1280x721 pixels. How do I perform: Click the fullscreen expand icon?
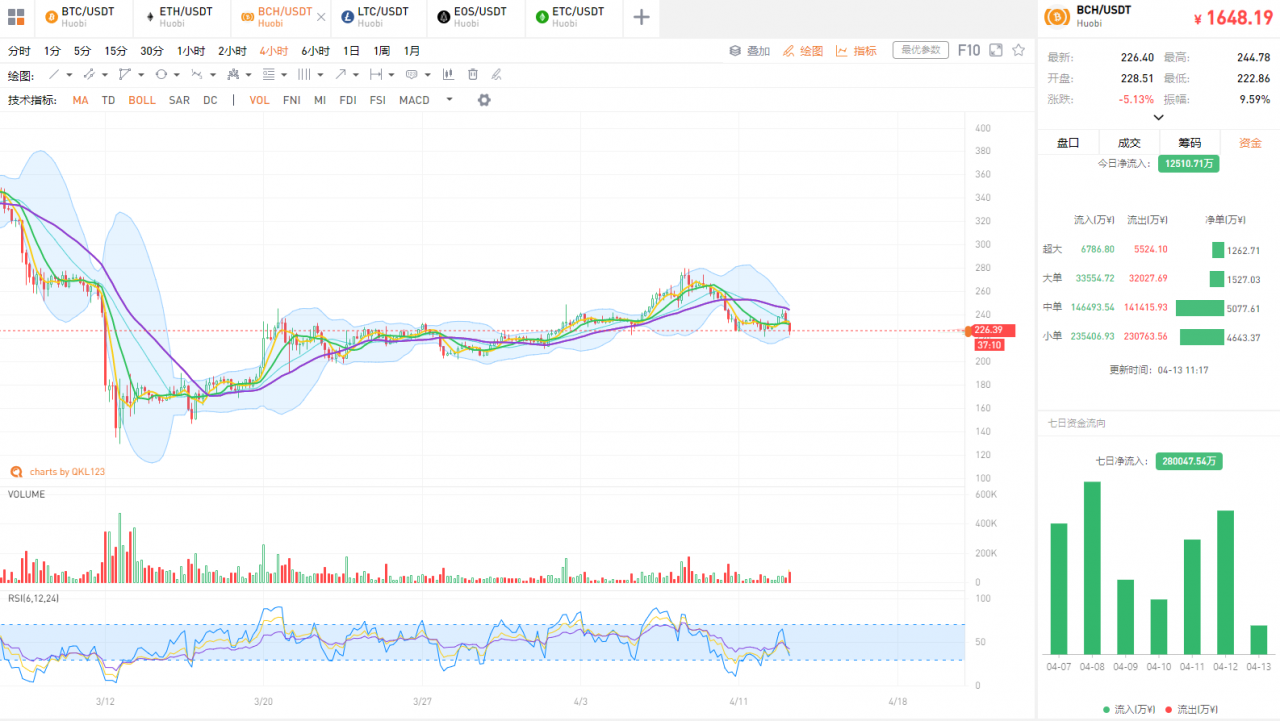coord(996,50)
